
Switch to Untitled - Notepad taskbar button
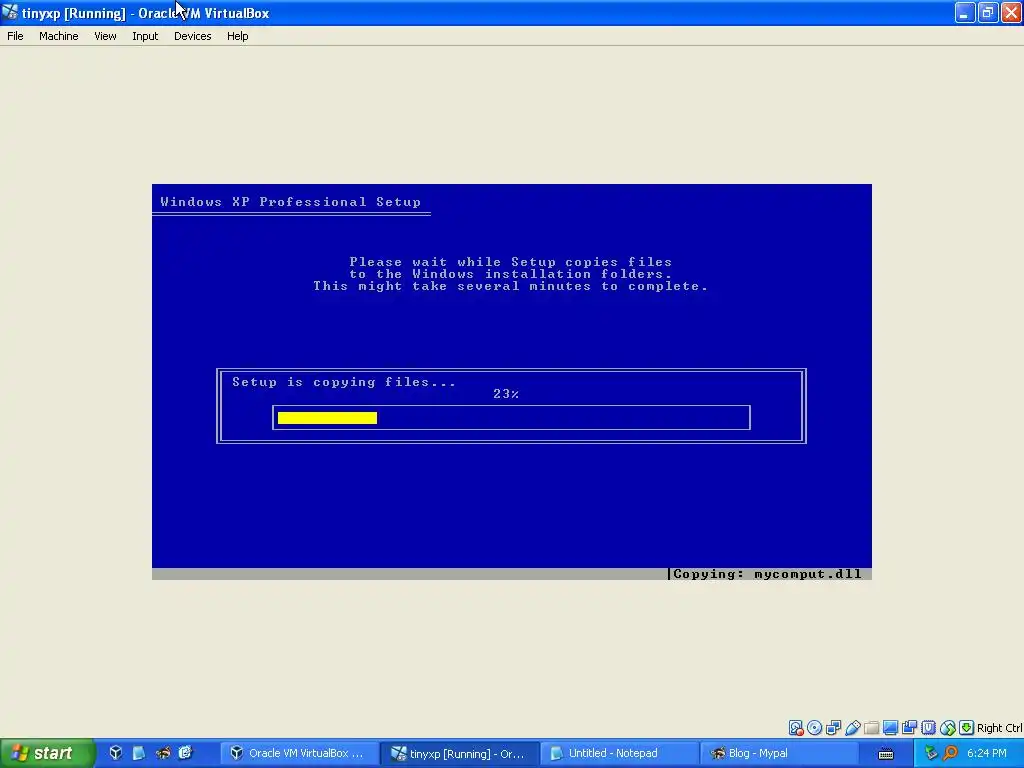point(619,753)
